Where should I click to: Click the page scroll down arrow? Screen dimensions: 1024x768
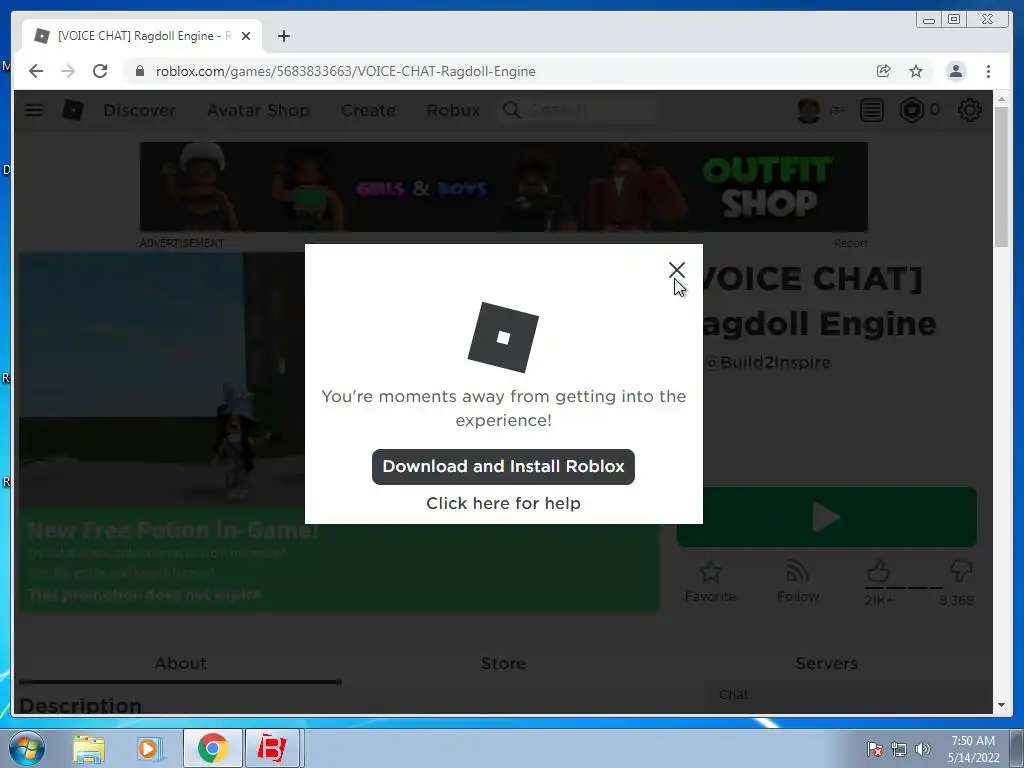[x=1001, y=705]
